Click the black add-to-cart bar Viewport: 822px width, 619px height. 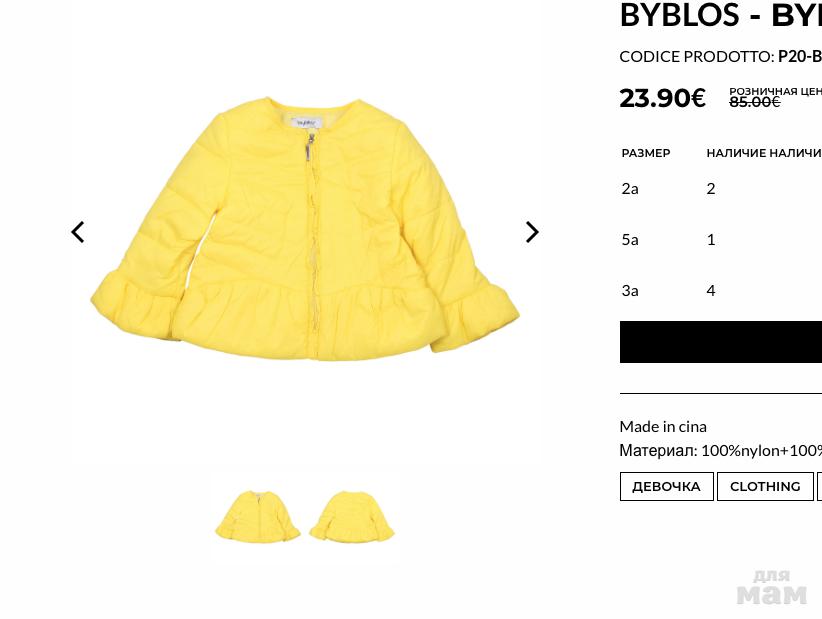[x=721, y=342]
